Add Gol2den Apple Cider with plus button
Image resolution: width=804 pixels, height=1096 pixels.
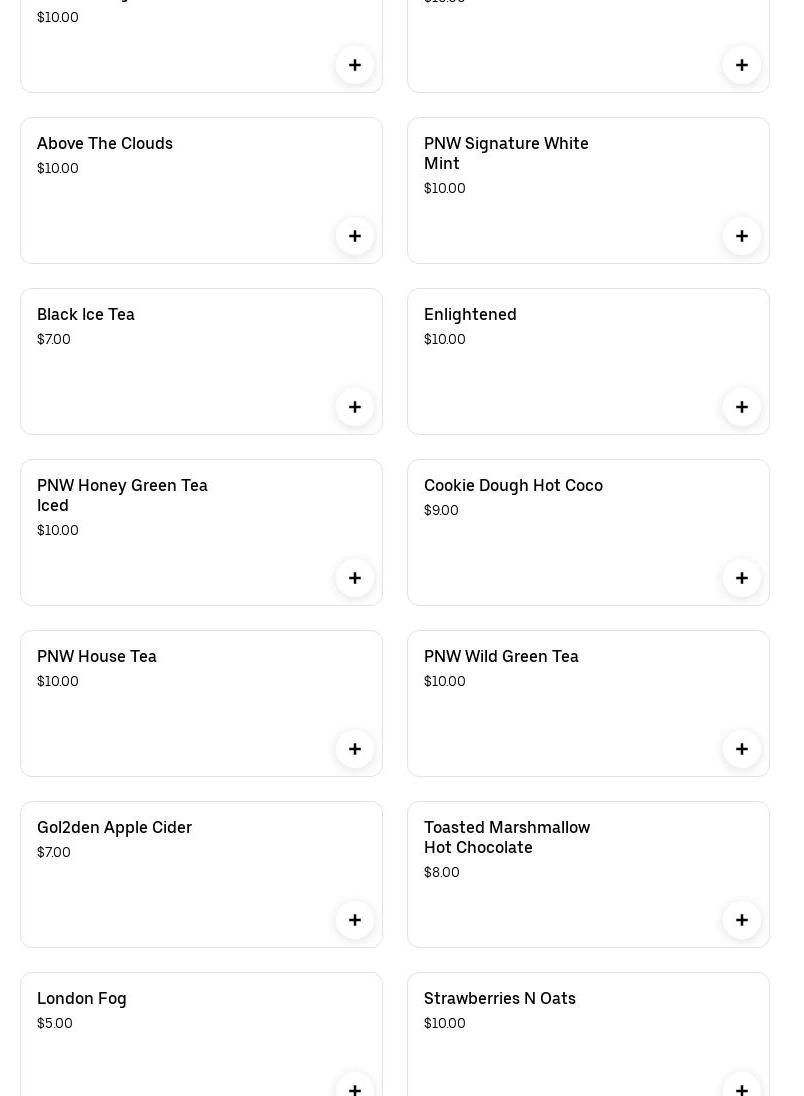pyautogui.click(x=355, y=920)
